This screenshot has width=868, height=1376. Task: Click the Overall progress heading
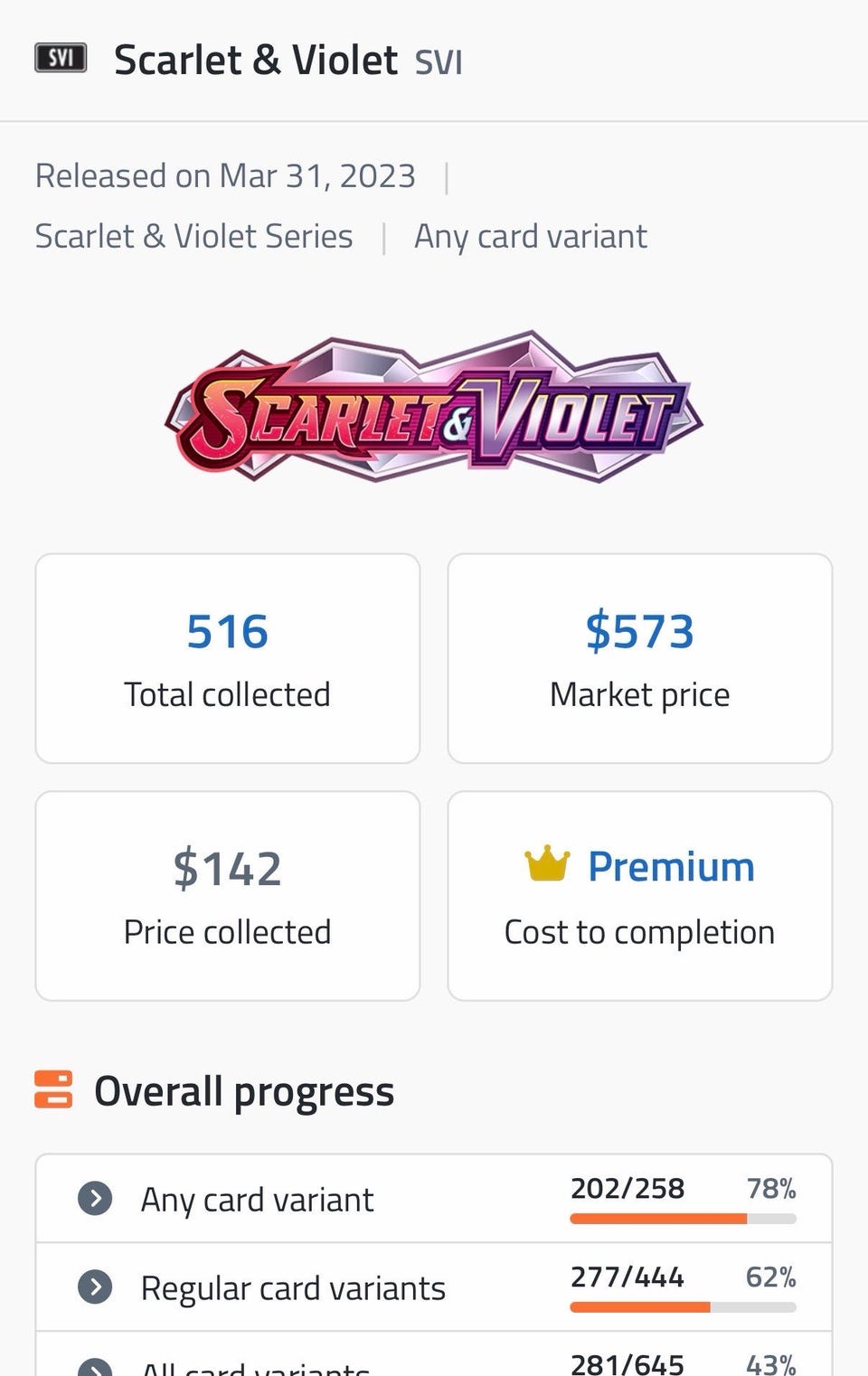[x=244, y=1091]
